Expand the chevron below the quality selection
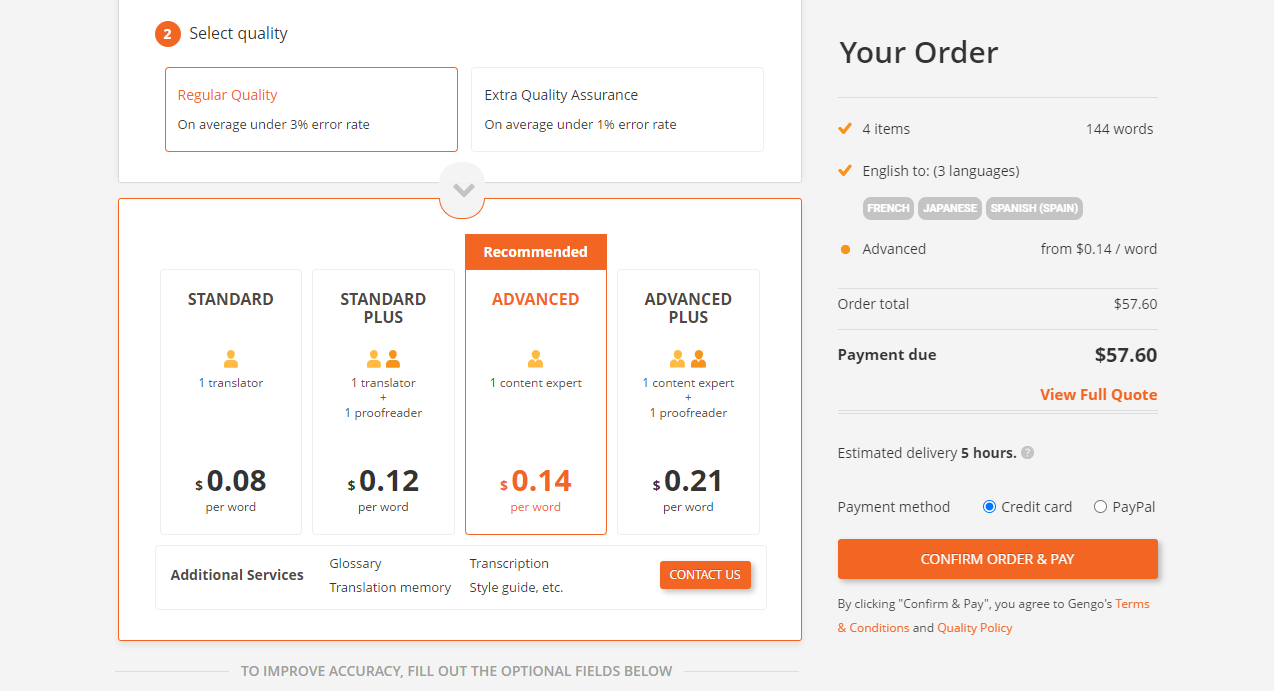Viewport: 1274px width, 691px height. 462,188
